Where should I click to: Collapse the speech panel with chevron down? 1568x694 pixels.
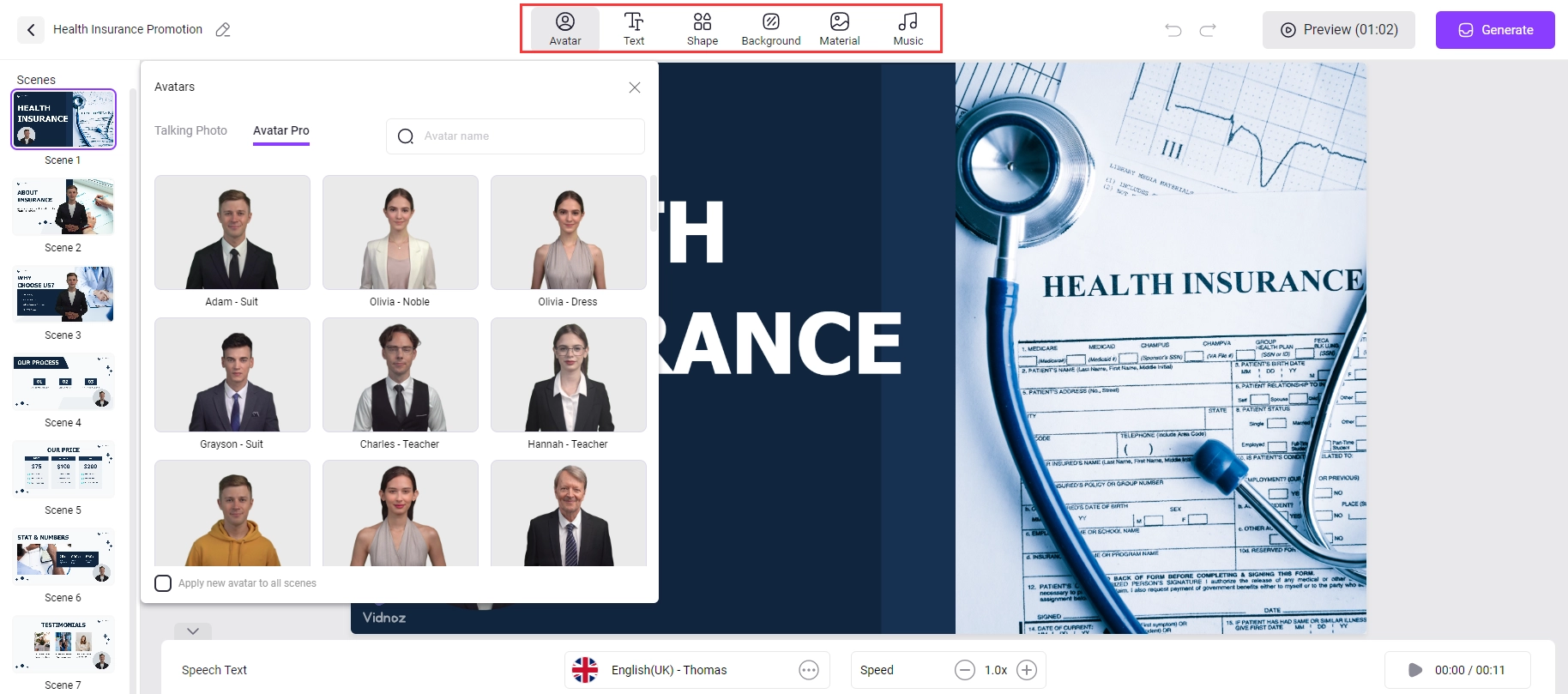pyautogui.click(x=193, y=631)
